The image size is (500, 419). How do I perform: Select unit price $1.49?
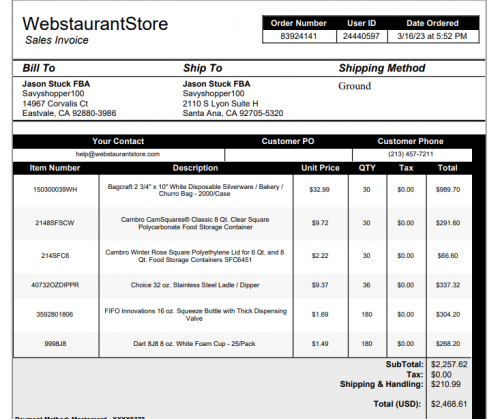(320, 344)
